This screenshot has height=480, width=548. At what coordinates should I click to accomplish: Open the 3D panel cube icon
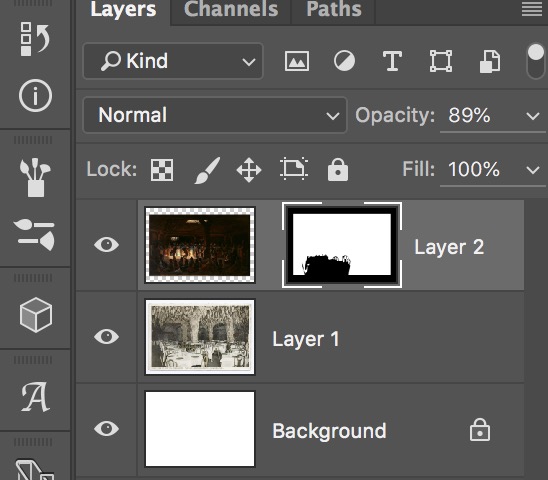click(x=36, y=315)
